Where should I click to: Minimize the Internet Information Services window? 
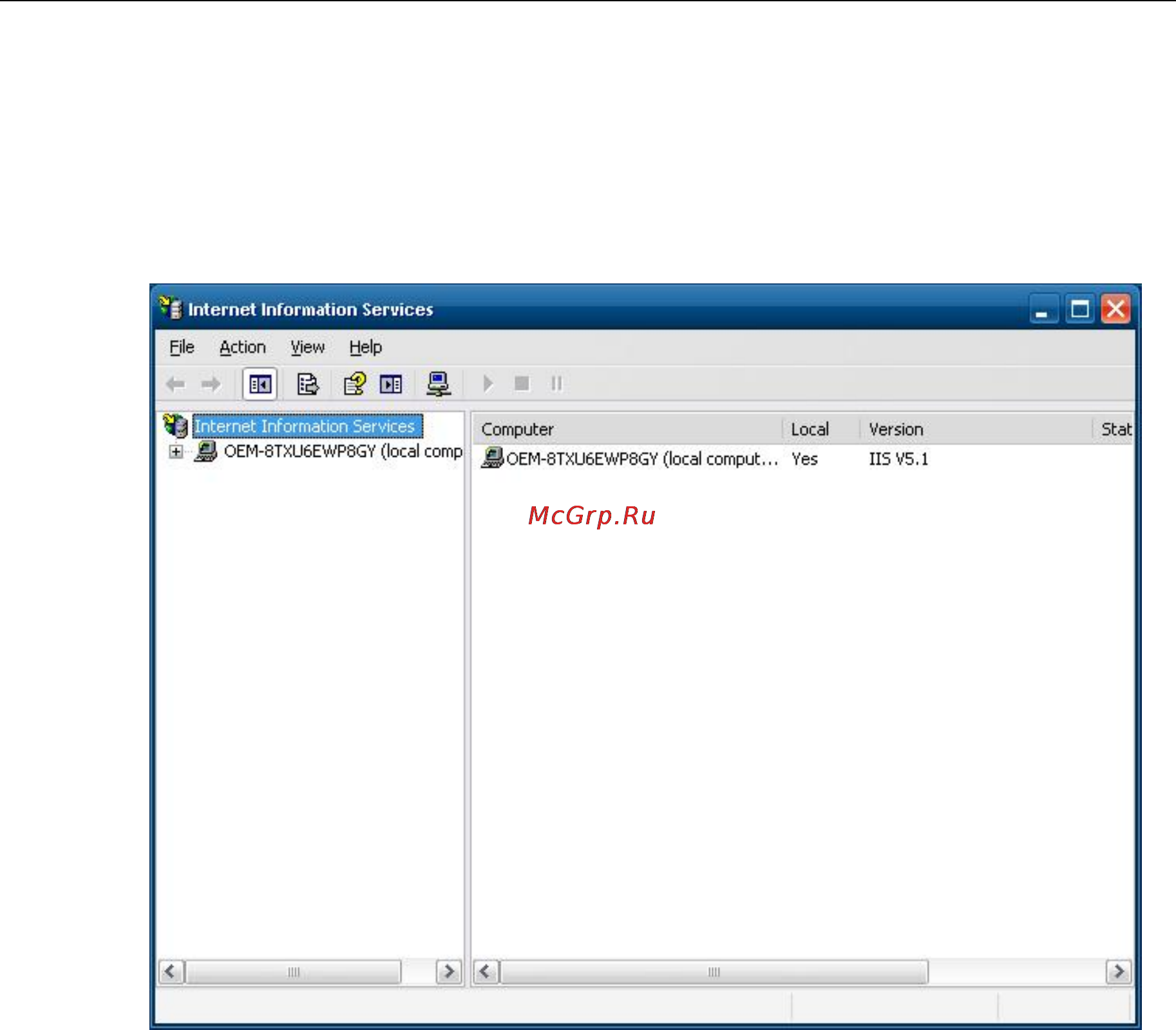1043,309
